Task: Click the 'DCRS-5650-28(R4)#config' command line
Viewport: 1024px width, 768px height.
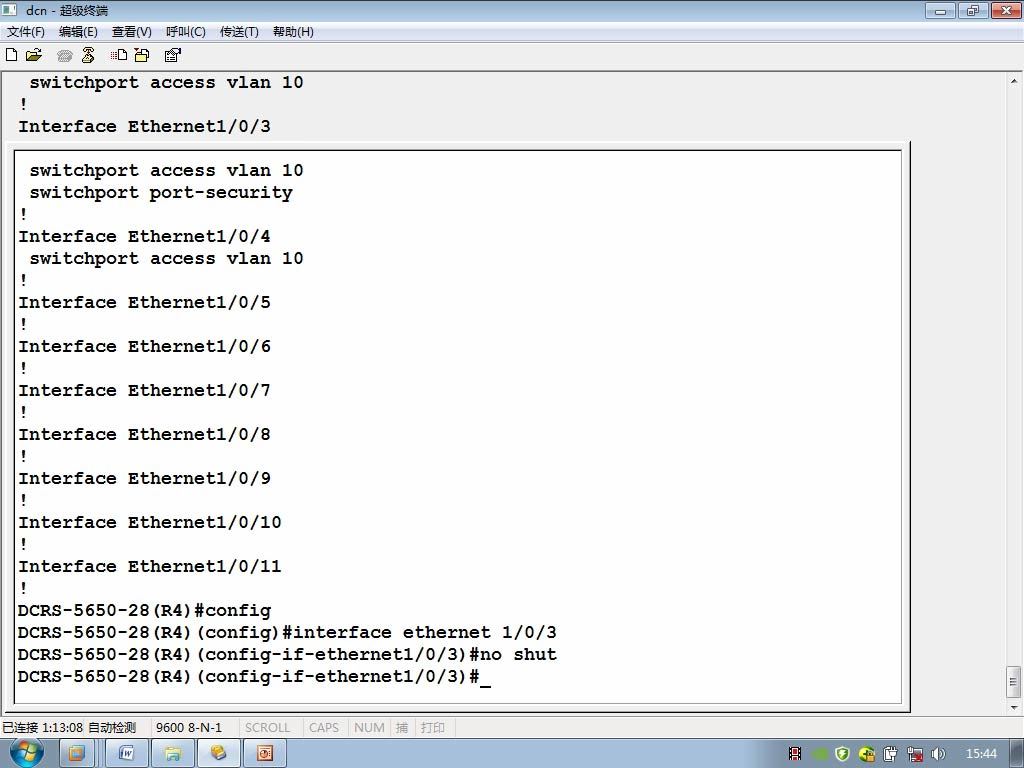Action: 144,611
